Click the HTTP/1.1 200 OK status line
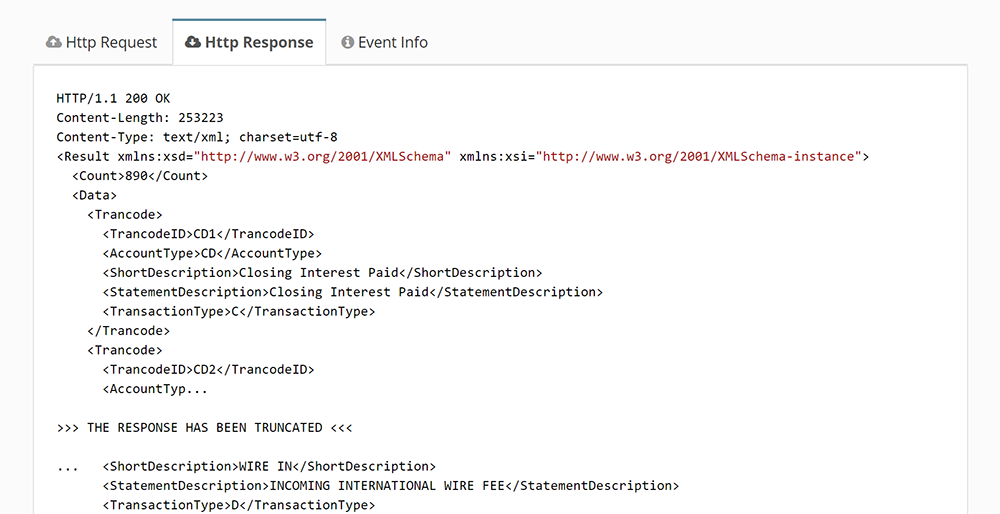 click(x=113, y=99)
